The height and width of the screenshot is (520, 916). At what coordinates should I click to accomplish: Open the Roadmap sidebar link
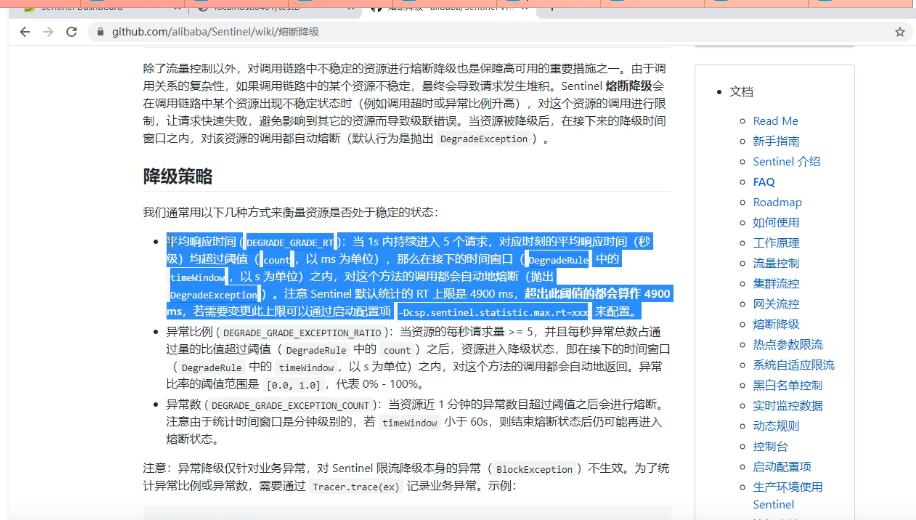click(777, 202)
